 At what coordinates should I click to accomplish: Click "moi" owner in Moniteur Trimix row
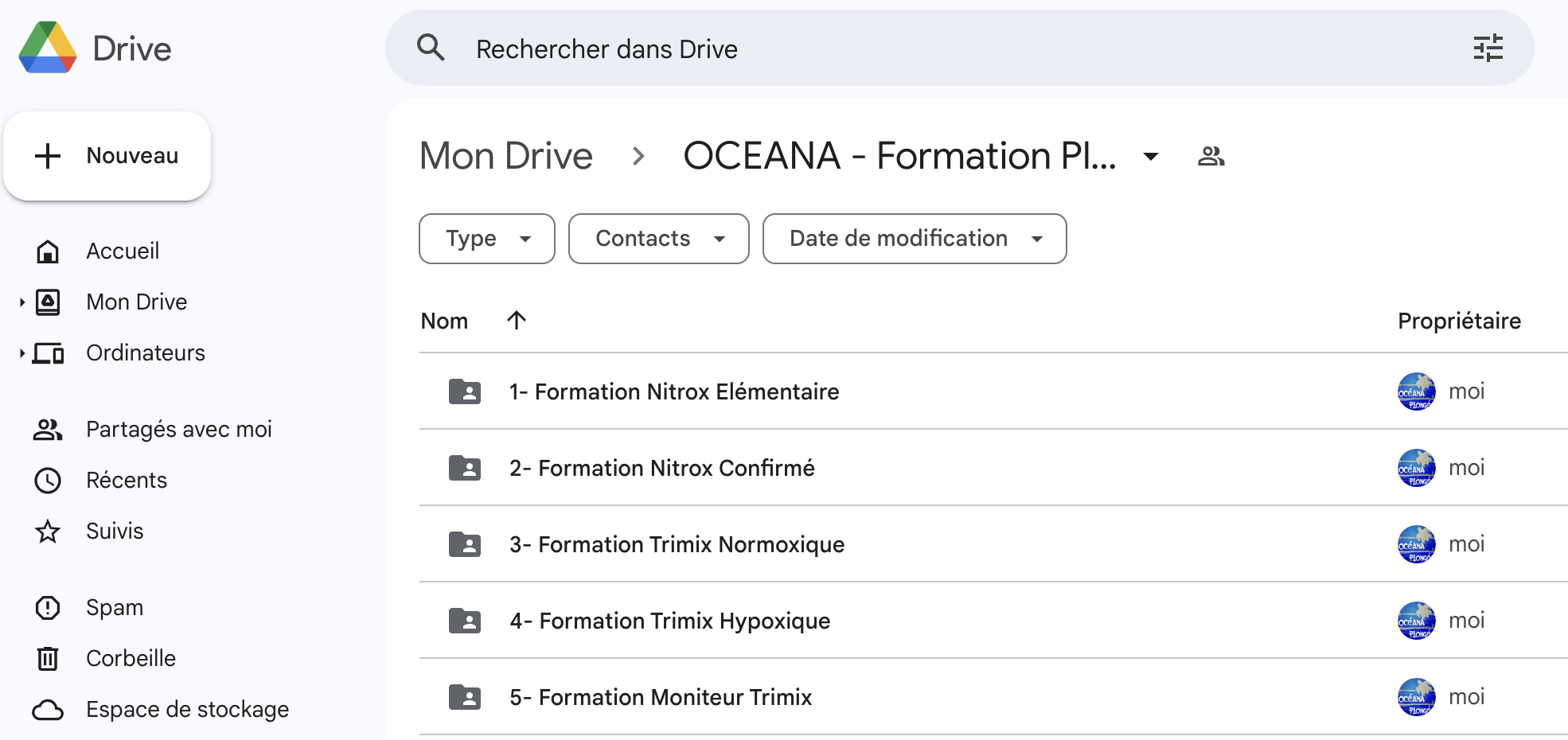point(1467,697)
